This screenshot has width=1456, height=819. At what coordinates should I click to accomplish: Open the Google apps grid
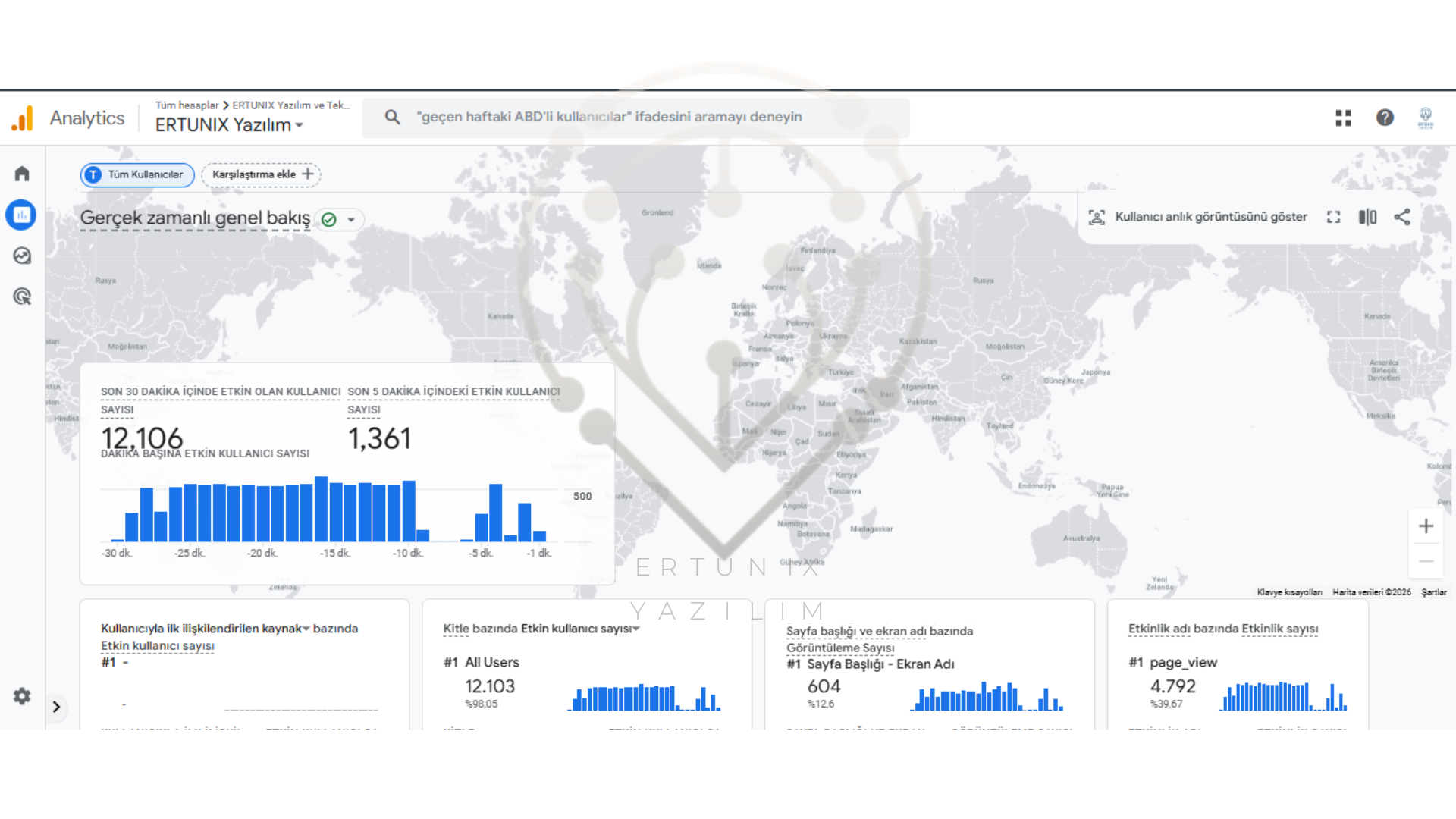pyautogui.click(x=1343, y=118)
